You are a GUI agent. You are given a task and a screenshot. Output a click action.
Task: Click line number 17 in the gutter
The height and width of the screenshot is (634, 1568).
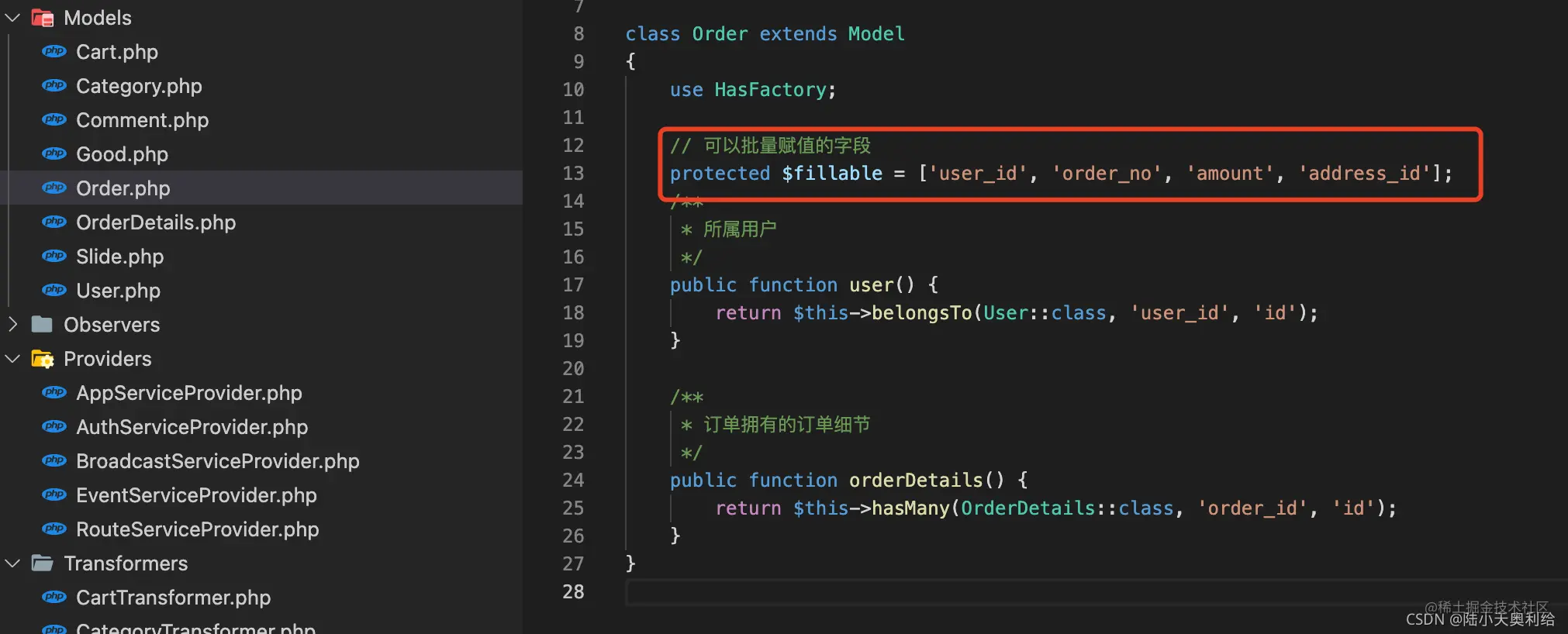coord(573,284)
